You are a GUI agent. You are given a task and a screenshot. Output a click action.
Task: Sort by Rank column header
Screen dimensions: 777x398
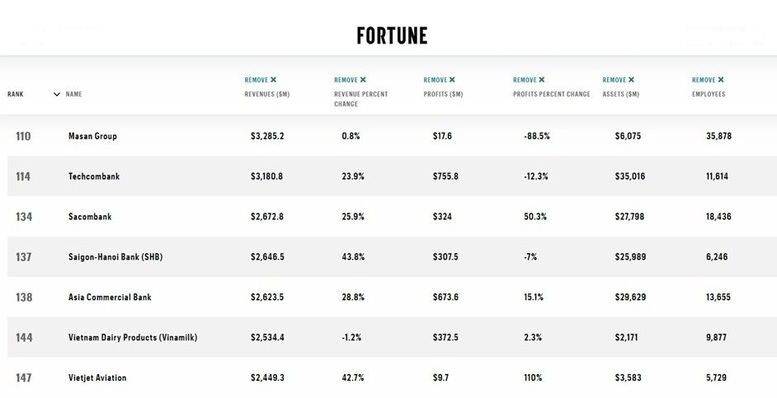tap(15, 94)
